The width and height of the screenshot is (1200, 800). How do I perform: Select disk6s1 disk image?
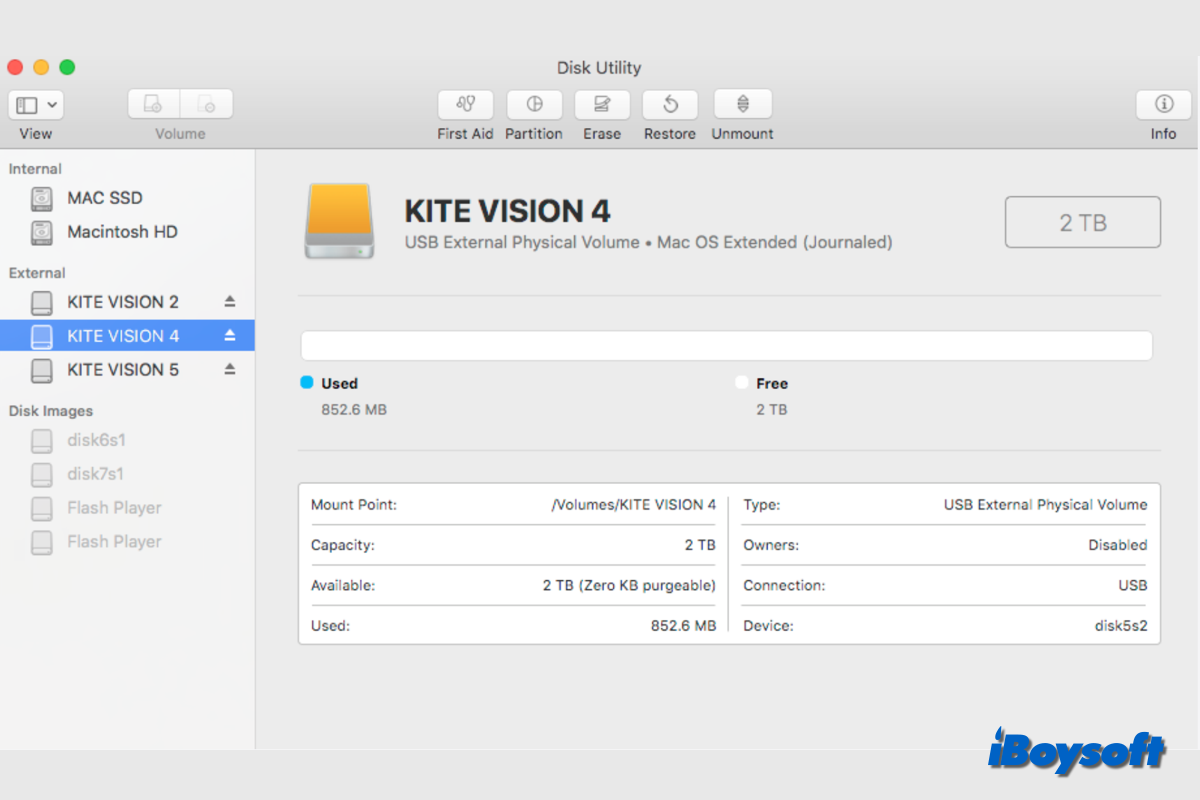tap(96, 440)
